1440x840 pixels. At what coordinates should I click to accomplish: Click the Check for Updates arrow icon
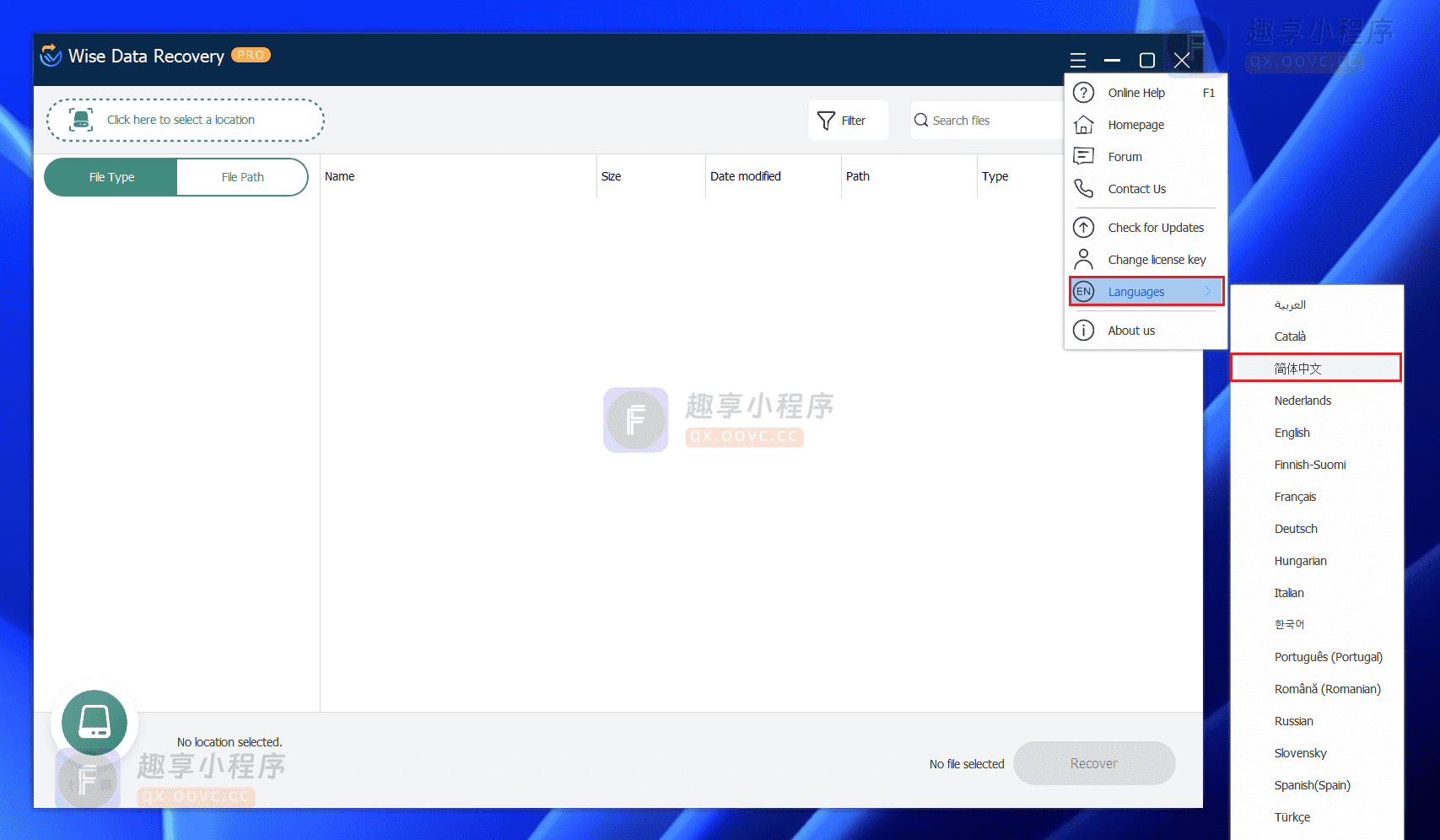click(x=1084, y=228)
